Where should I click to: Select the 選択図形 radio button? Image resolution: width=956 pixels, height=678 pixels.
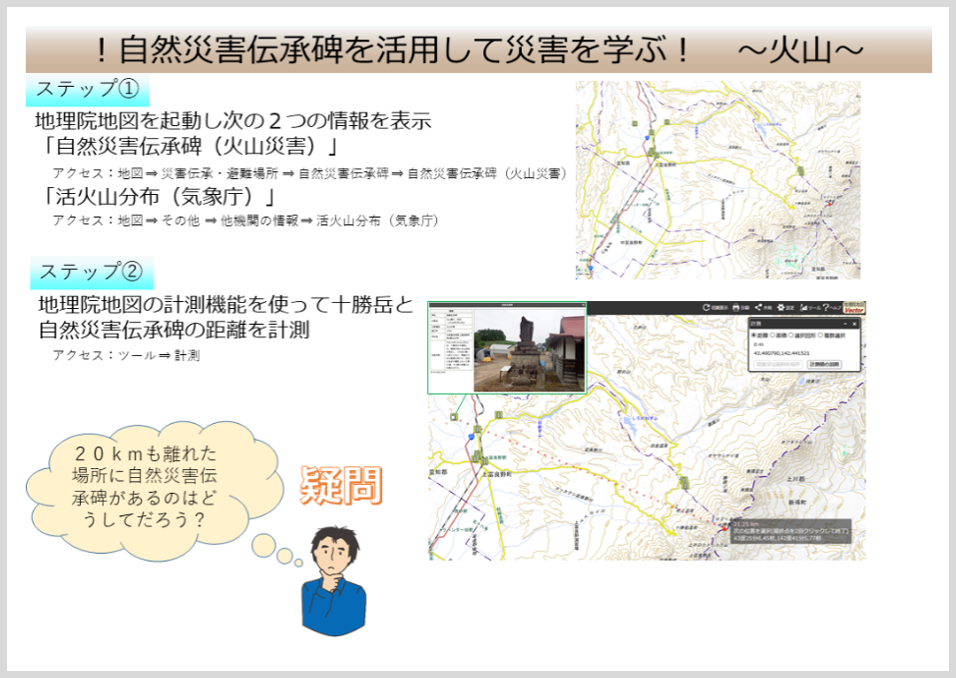click(791, 335)
